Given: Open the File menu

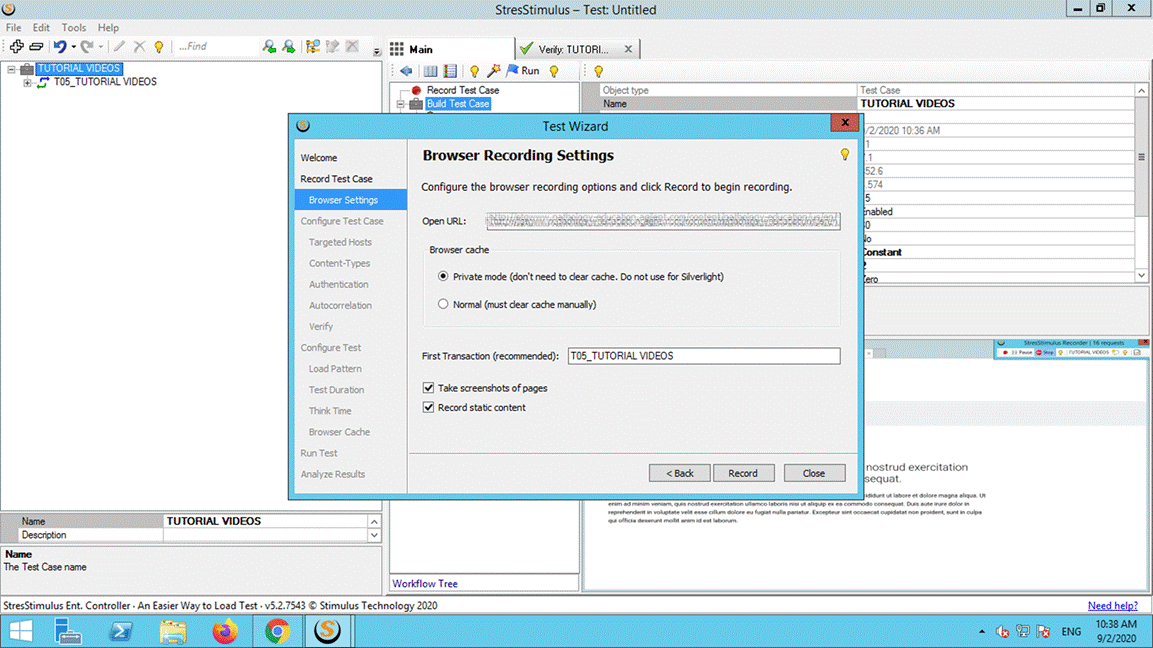Looking at the screenshot, I should [13, 27].
